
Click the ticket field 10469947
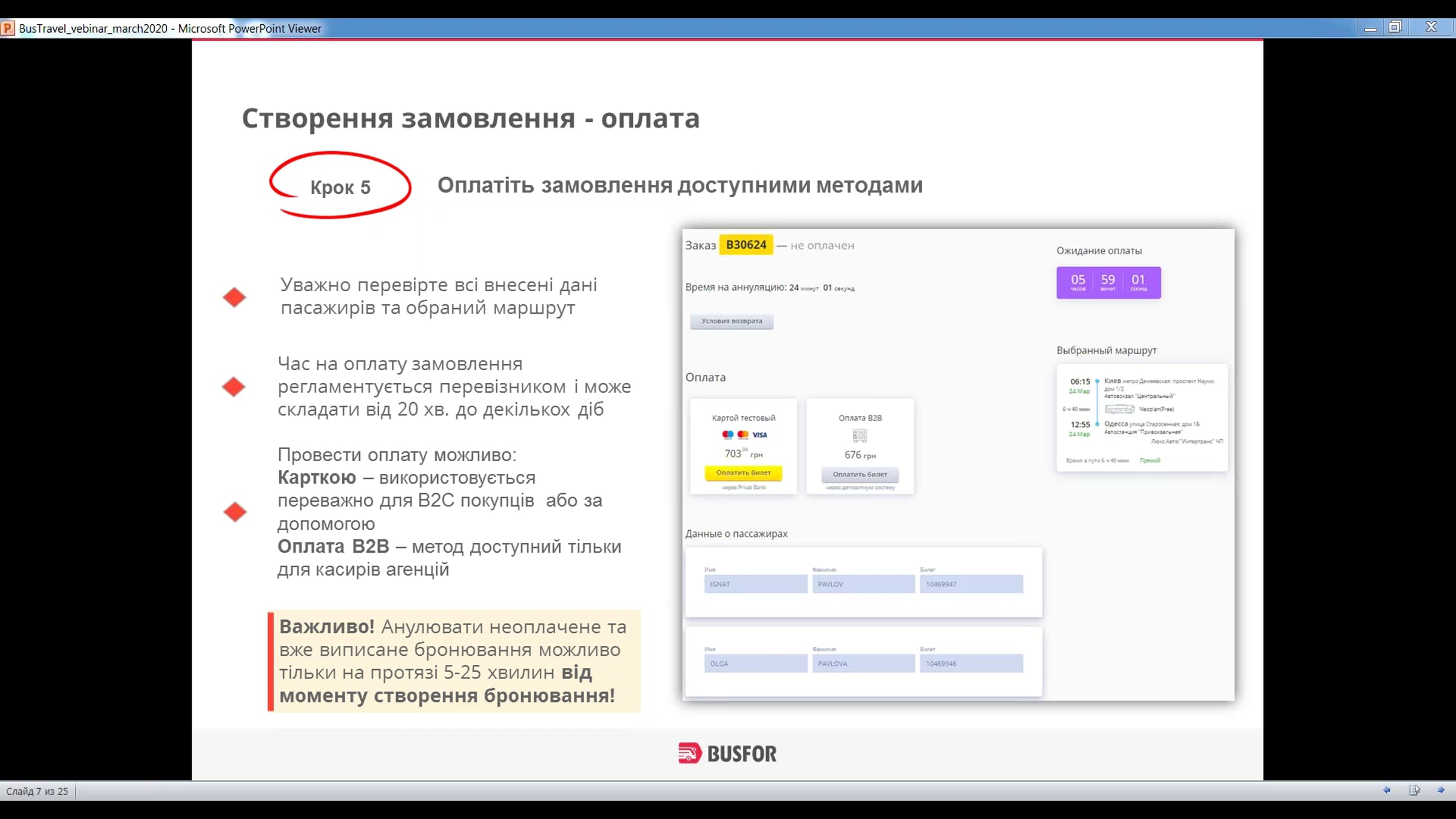[971, 584]
